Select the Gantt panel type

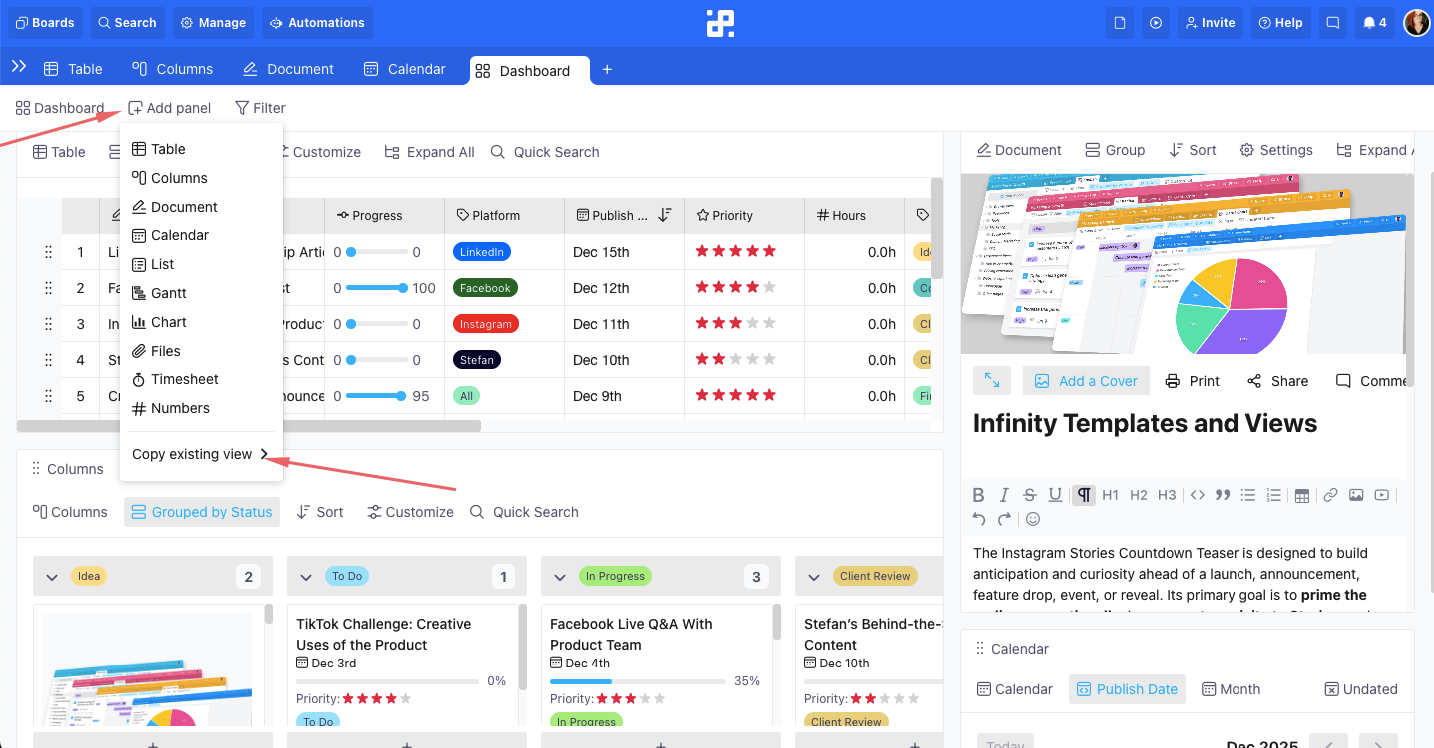click(x=167, y=292)
